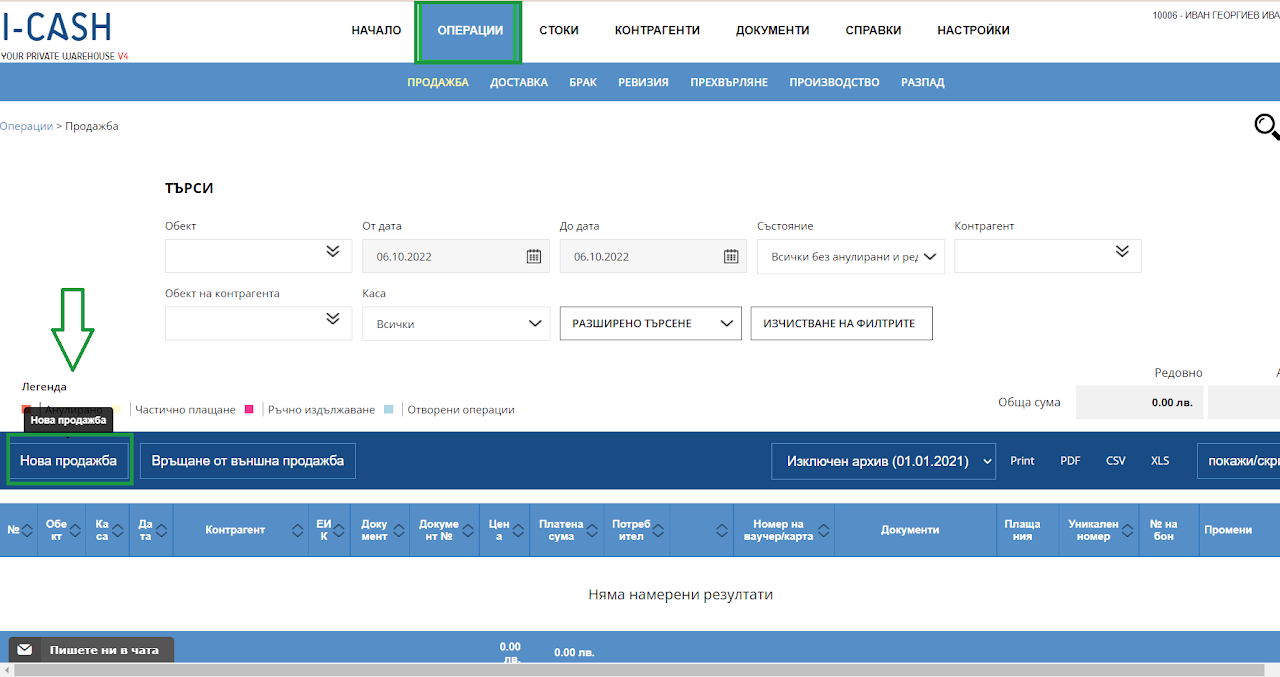Click the Print link in the toolbar
The height and width of the screenshot is (677, 1280).
(1022, 461)
